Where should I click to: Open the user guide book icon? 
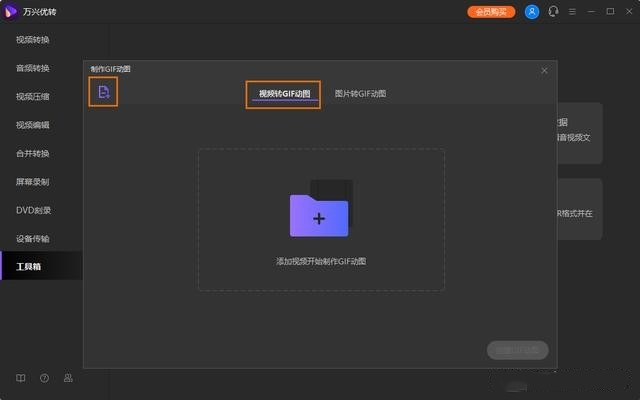21,378
